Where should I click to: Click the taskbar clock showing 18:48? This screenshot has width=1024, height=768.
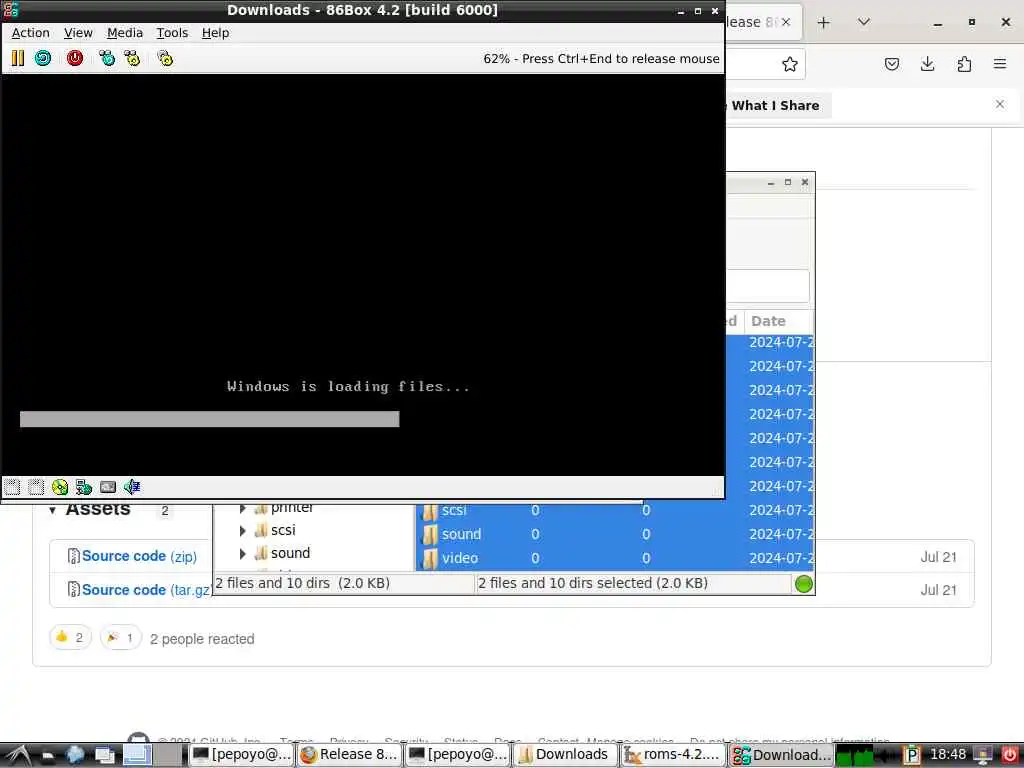coord(948,754)
